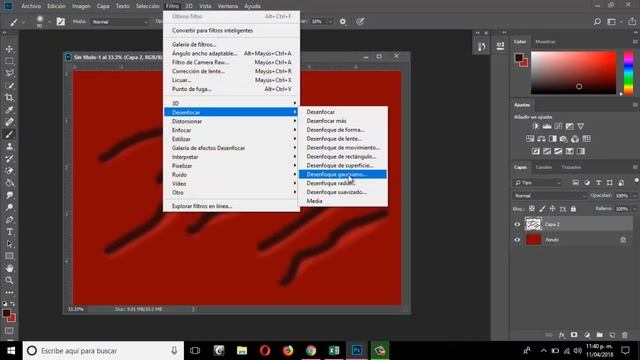The width and height of the screenshot is (640, 360).
Task: Select the Zoom tool in the tools panel
Action: 9,280
